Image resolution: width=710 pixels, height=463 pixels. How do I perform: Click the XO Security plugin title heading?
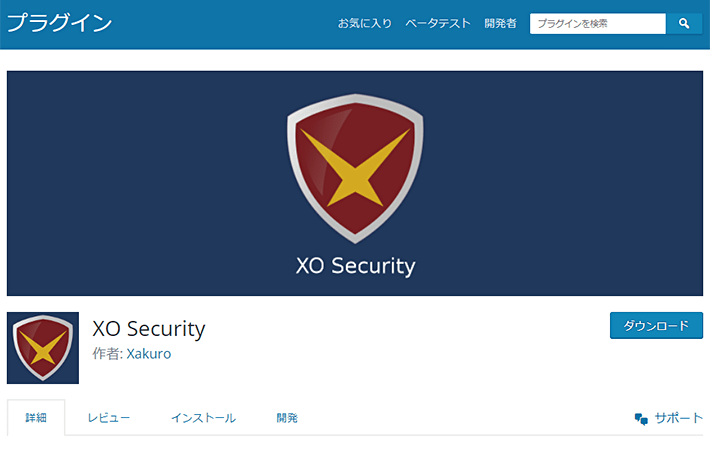149,329
